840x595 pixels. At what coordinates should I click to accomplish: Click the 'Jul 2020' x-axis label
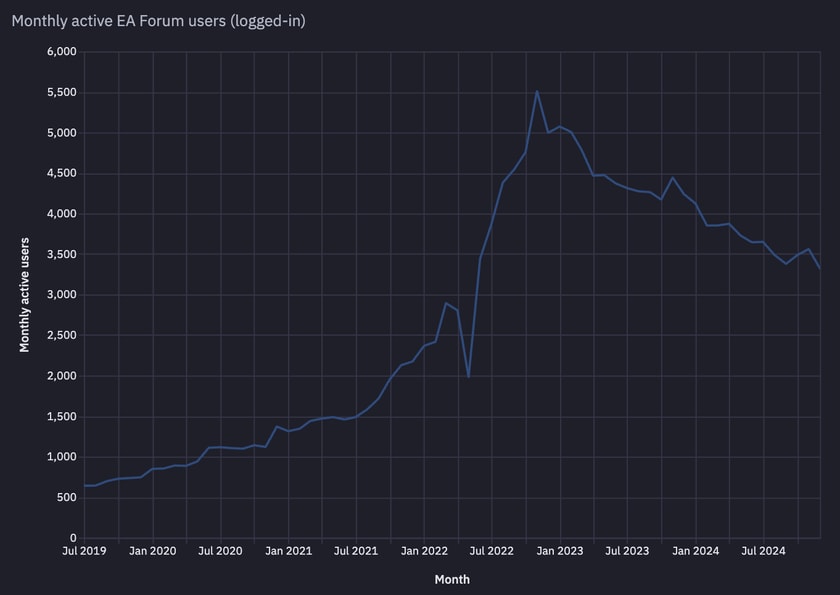point(220,551)
